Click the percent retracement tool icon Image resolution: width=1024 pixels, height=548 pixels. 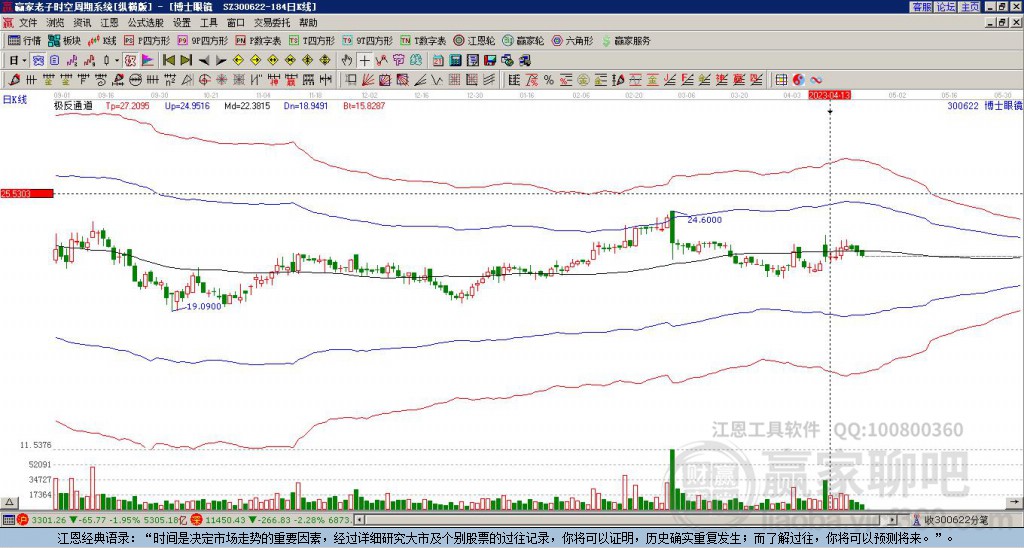(x=549, y=80)
